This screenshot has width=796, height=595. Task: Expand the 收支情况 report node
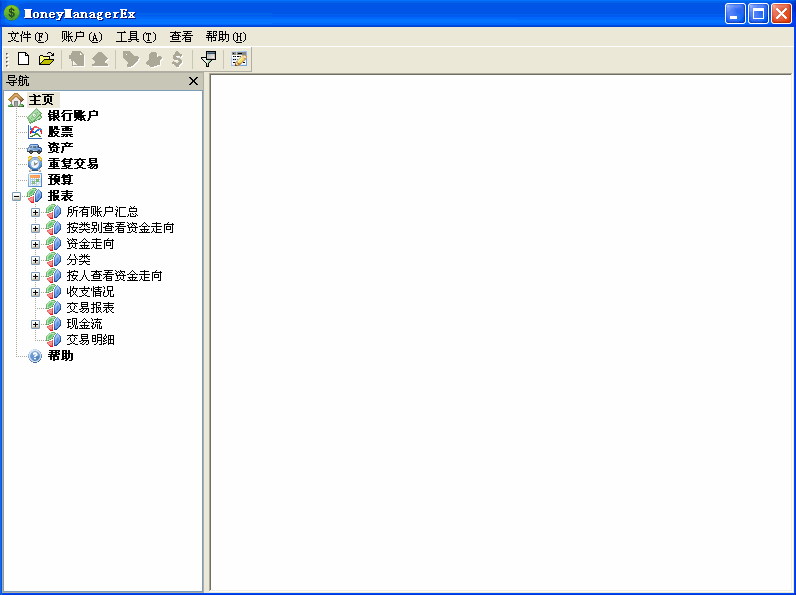pyautogui.click(x=35, y=292)
